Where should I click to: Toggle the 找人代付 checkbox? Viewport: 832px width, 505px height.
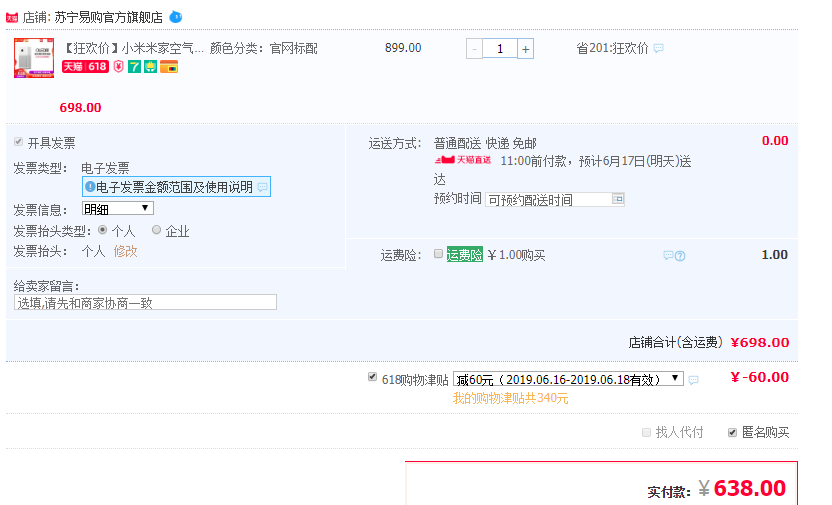point(646,432)
